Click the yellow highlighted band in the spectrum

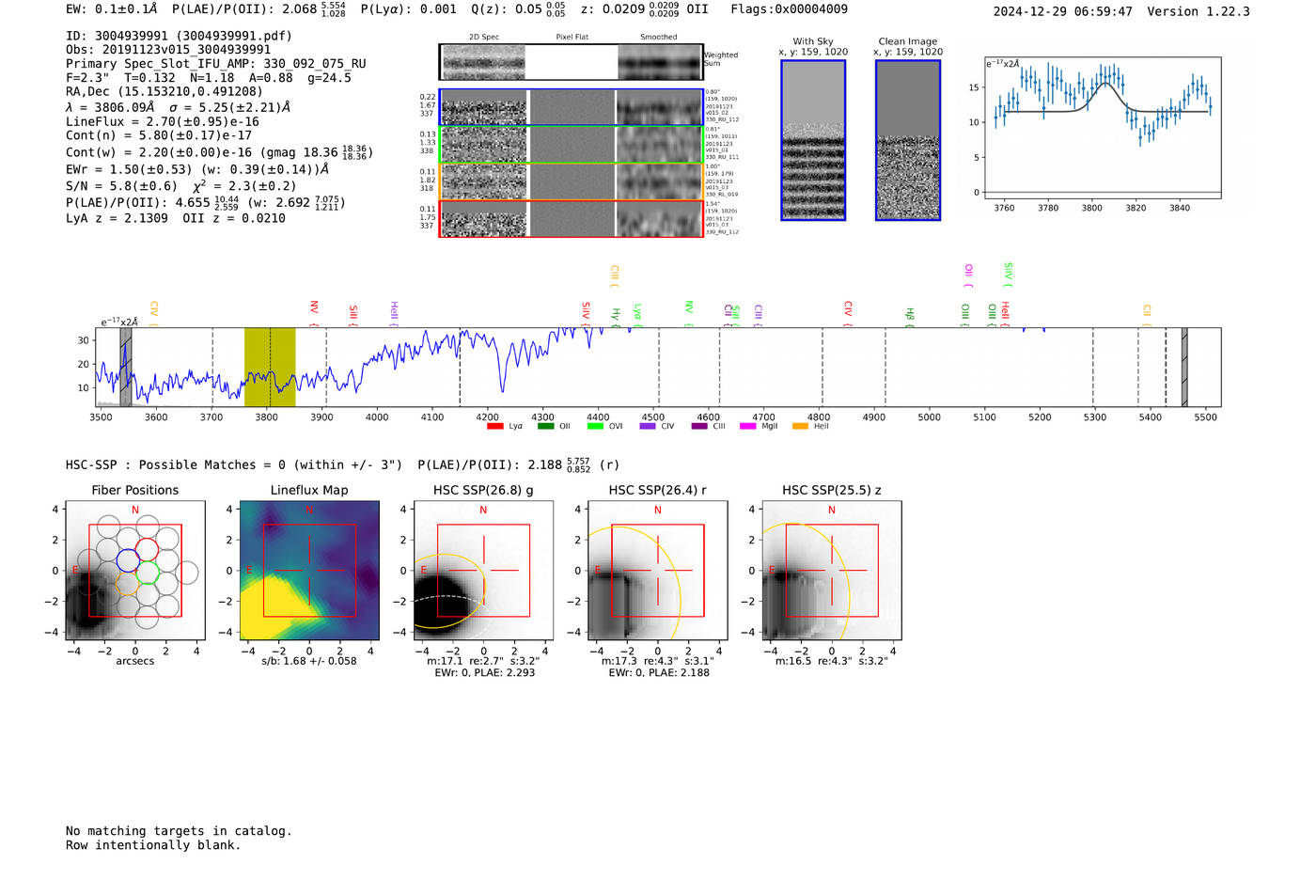point(270,367)
